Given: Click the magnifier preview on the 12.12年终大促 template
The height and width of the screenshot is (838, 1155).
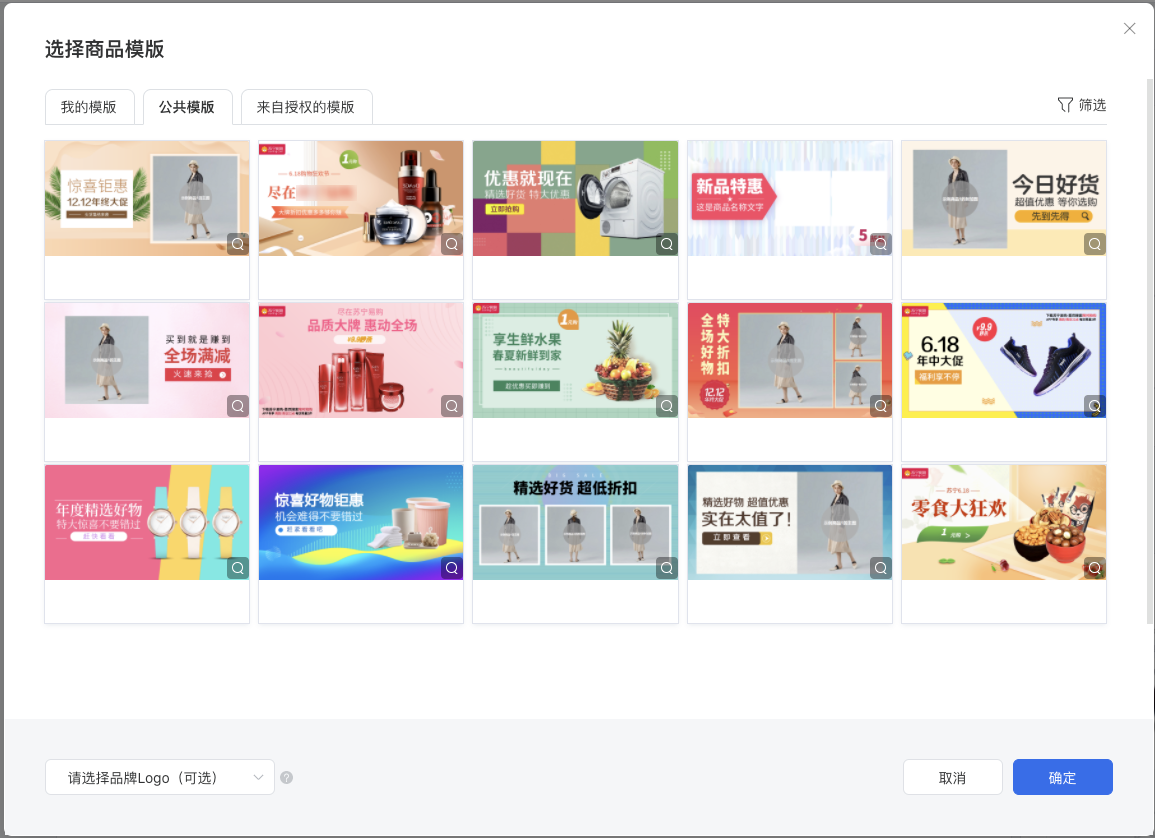Looking at the screenshot, I should point(237,243).
